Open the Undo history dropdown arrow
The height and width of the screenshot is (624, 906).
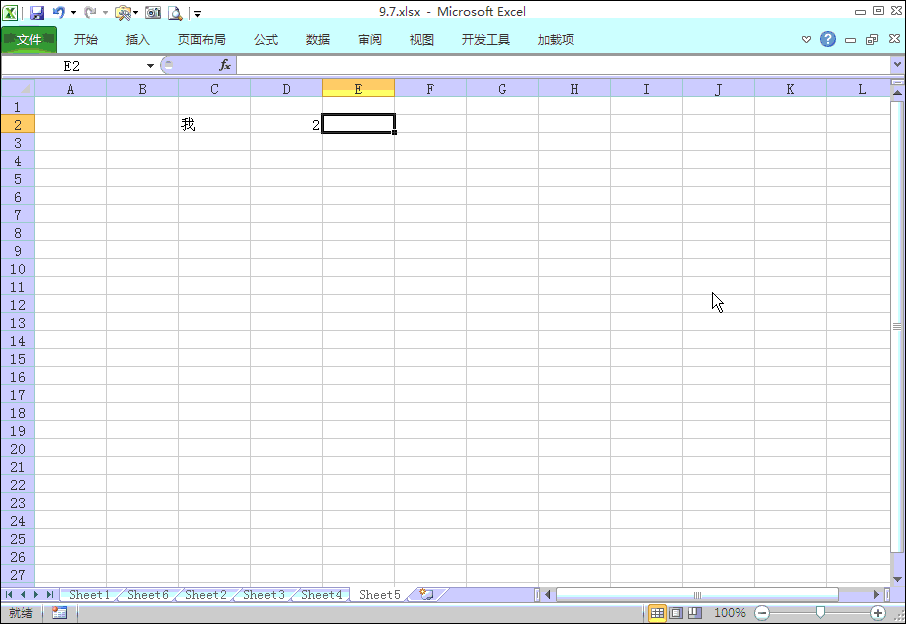coord(73,12)
